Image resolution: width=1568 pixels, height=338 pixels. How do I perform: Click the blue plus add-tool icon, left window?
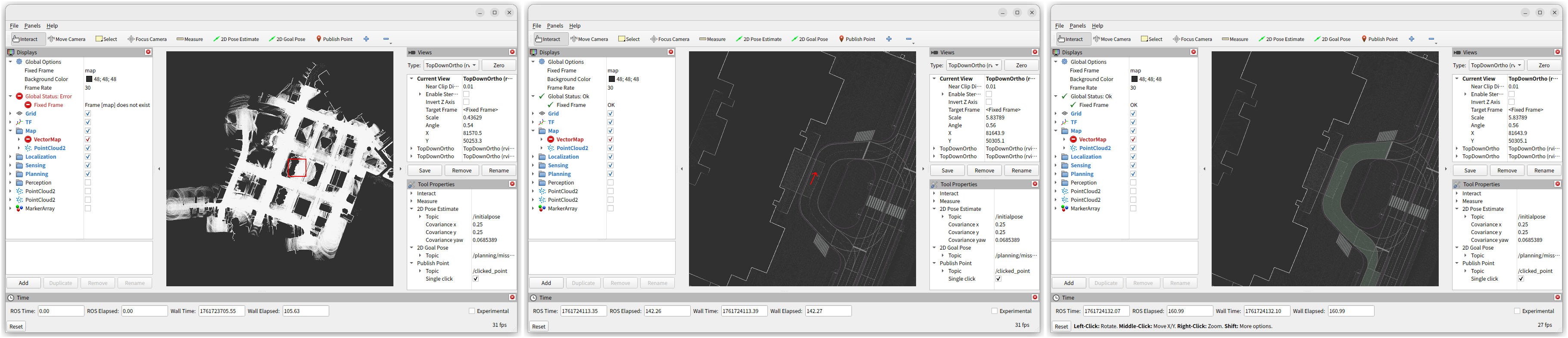point(366,39)
